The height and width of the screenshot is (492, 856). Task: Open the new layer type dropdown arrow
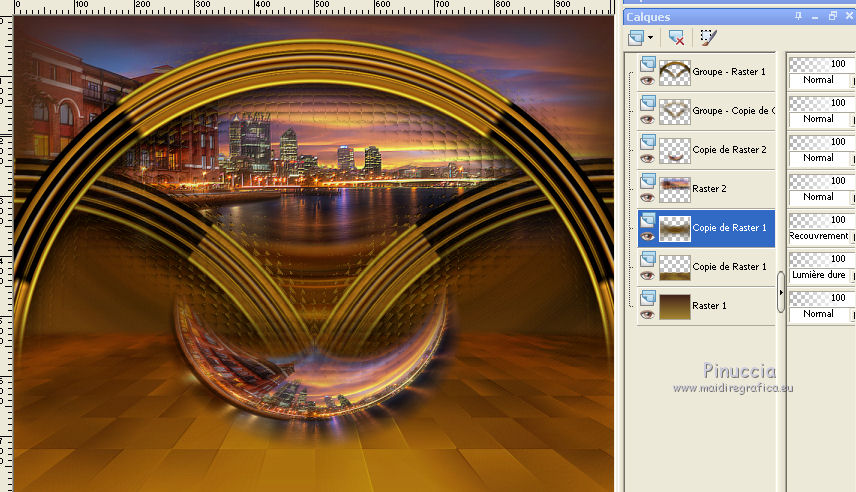(650, 38)
